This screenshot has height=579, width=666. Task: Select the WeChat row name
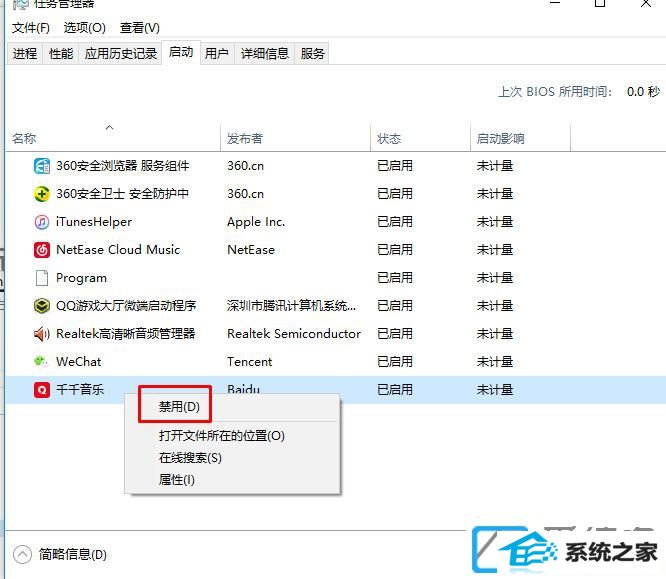tap(79, 362)
